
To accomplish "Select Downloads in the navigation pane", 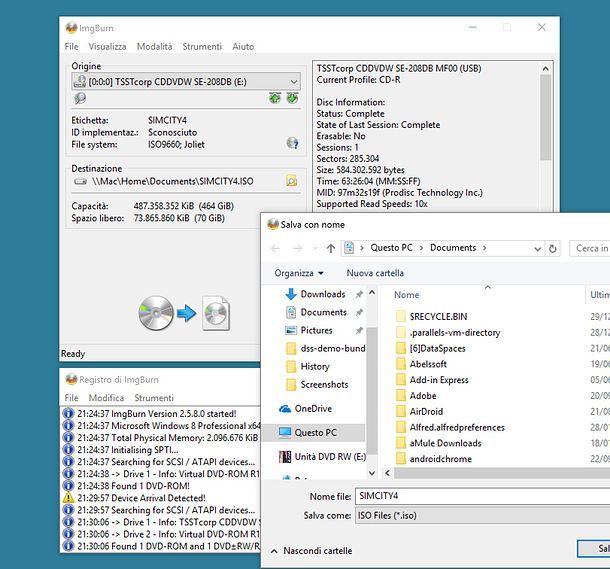I will (323, 294).
